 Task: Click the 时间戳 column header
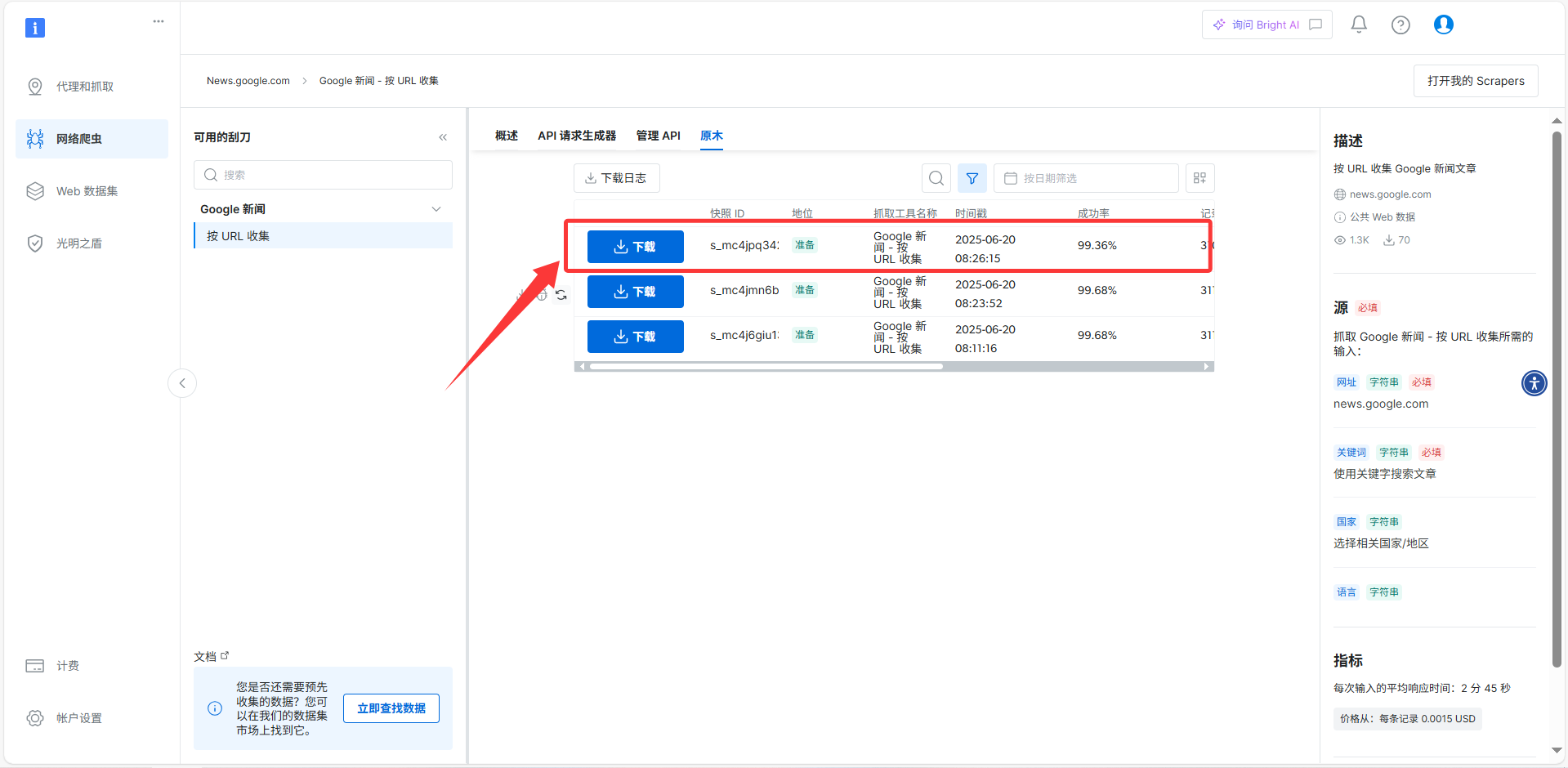971,214
